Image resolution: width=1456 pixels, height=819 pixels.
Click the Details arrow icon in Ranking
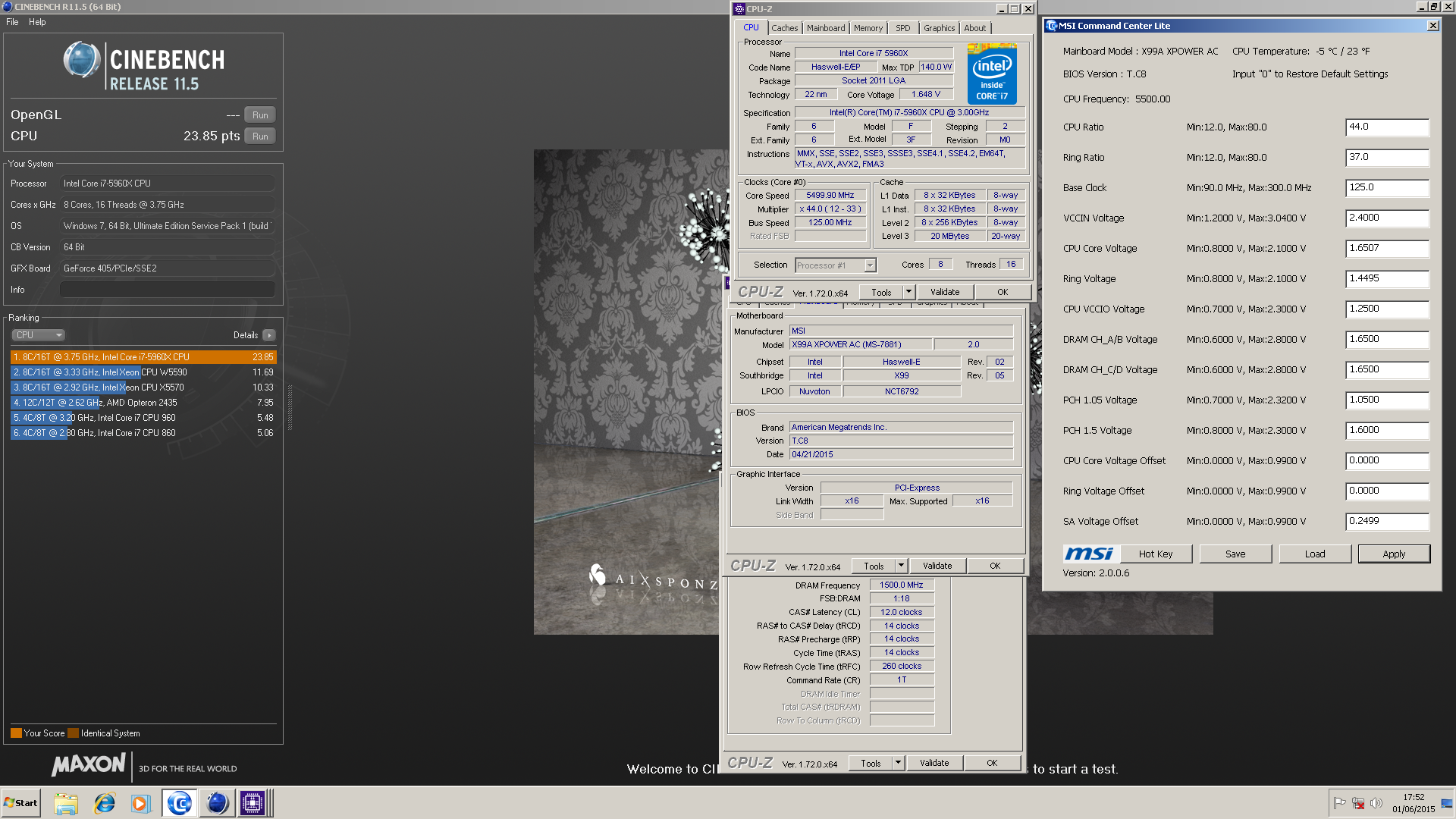tap(269, 335)
